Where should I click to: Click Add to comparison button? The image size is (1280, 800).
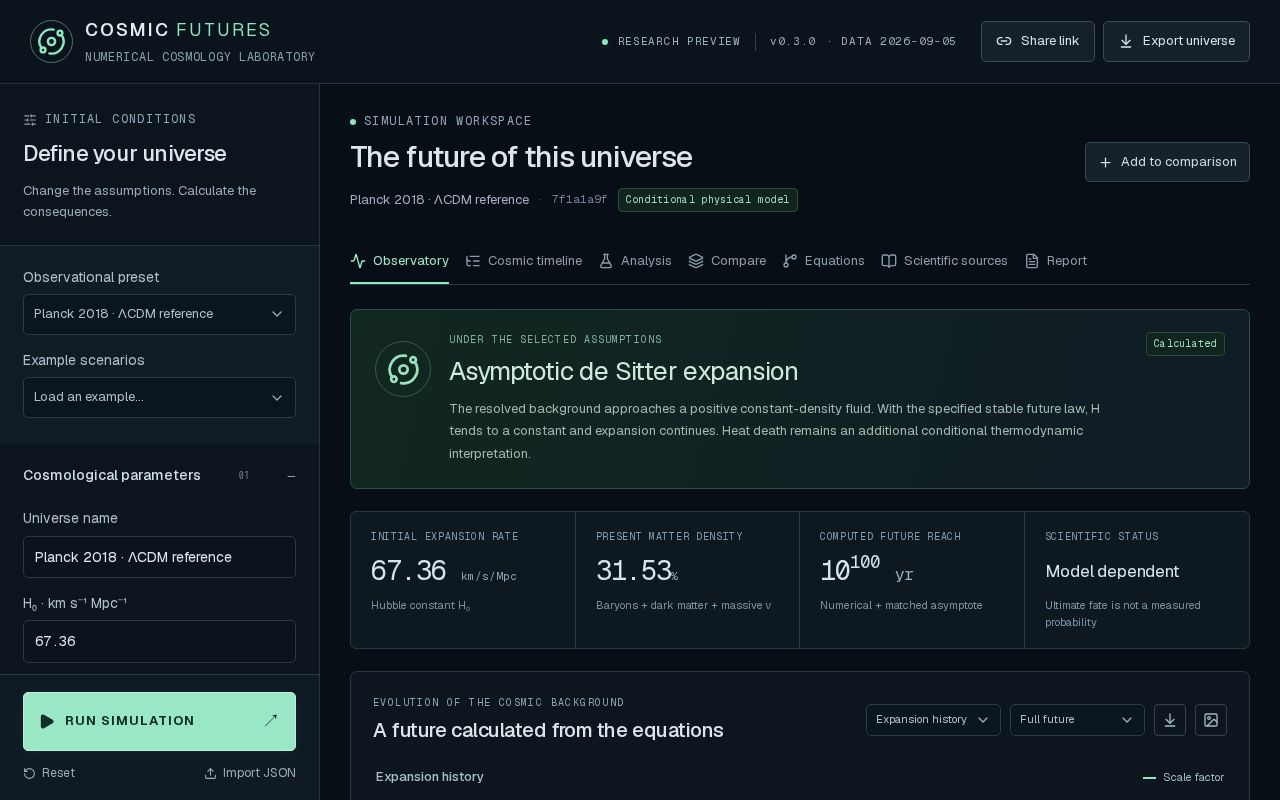pos(1167,162)
